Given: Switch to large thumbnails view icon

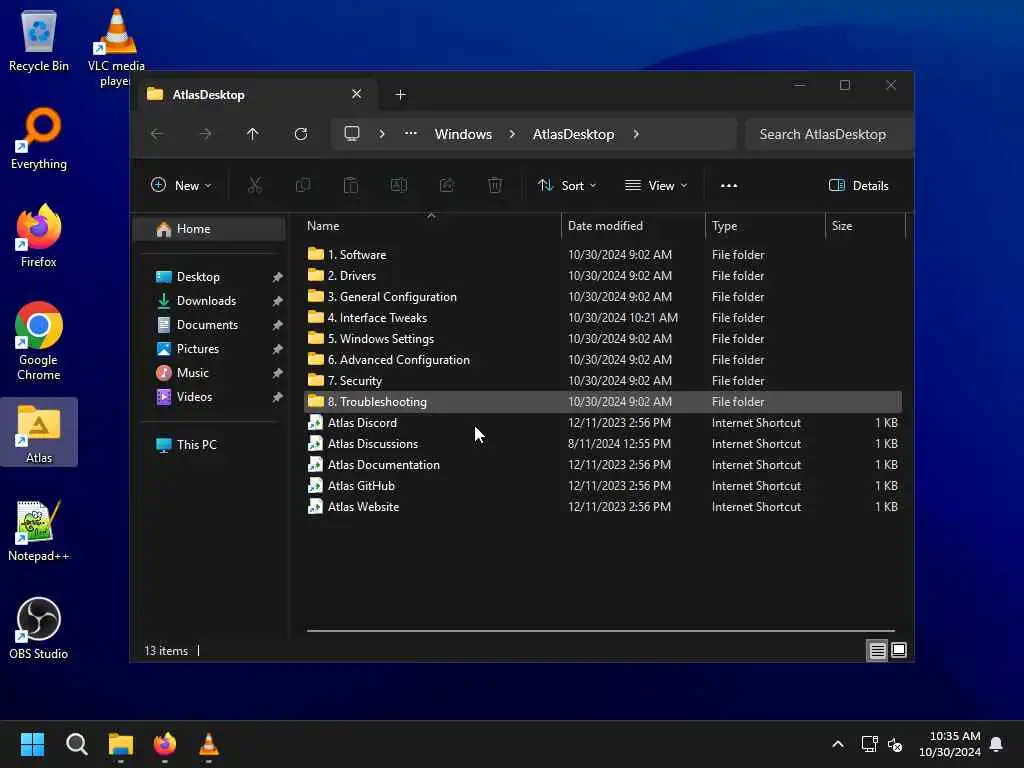Looking at the screenshot, I should (899, 650).
